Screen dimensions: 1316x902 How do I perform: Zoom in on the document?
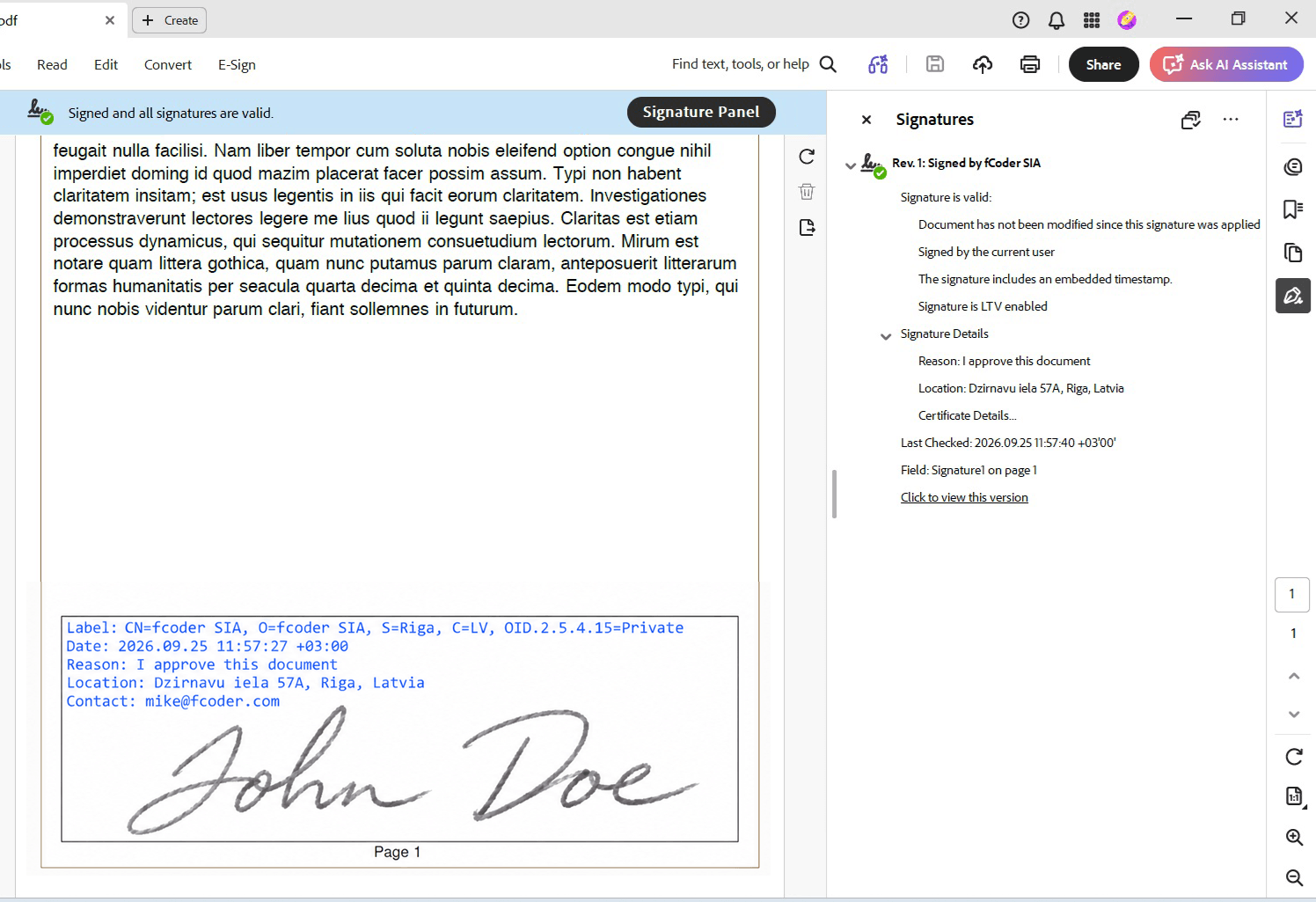1294,838
